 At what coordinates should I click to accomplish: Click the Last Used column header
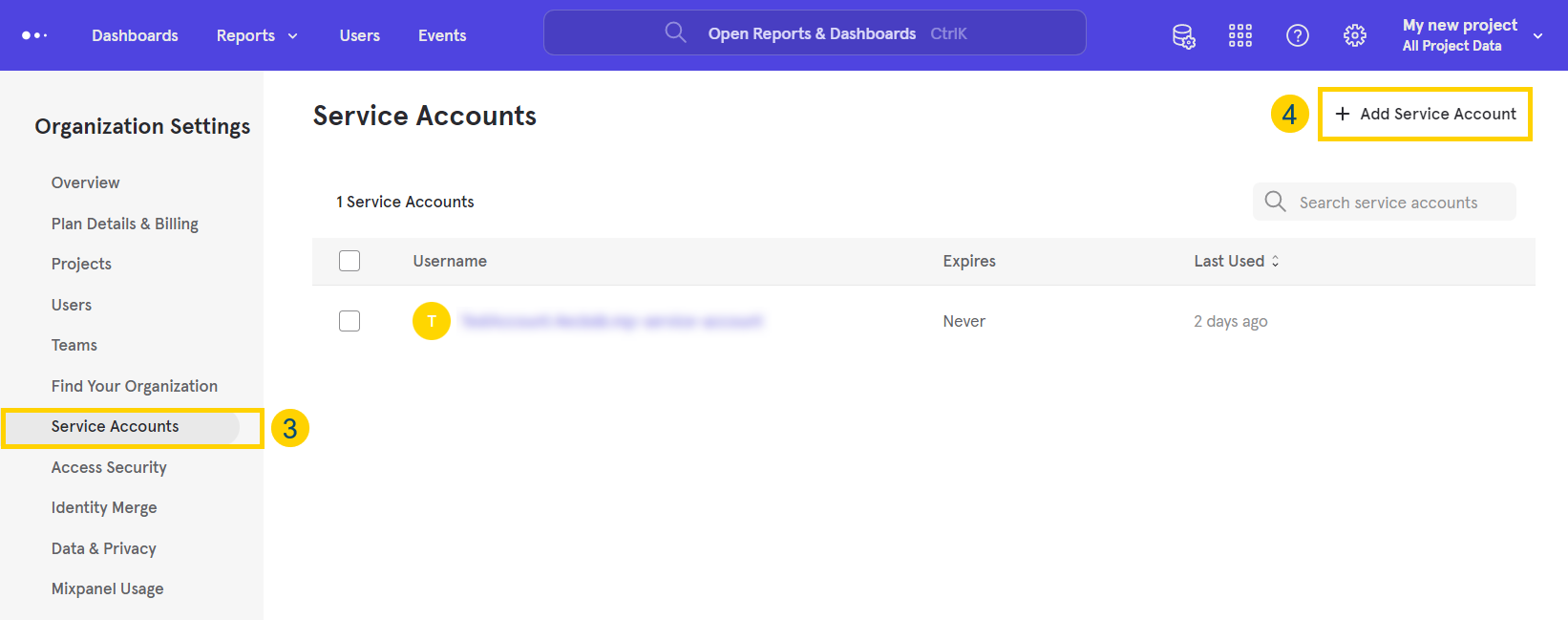pyautogui.click(x=1229, y=261)
